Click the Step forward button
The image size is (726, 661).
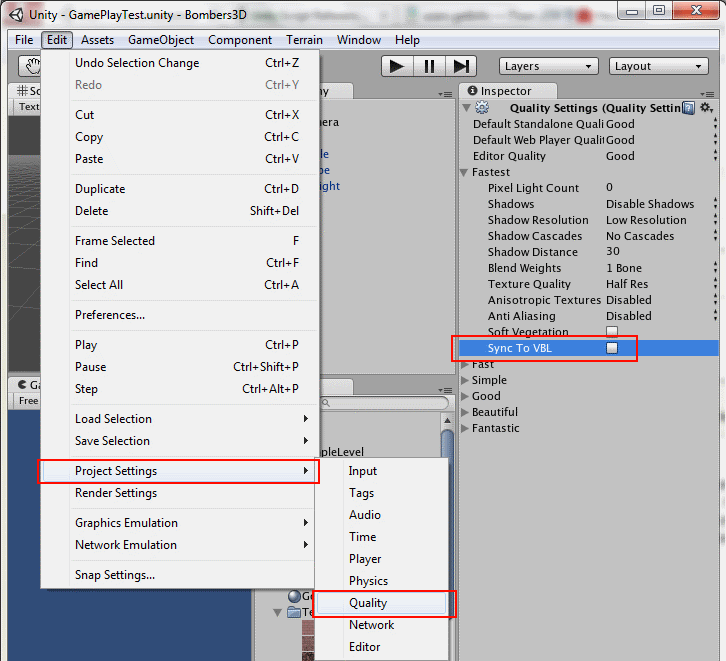[x=461, y=66]
